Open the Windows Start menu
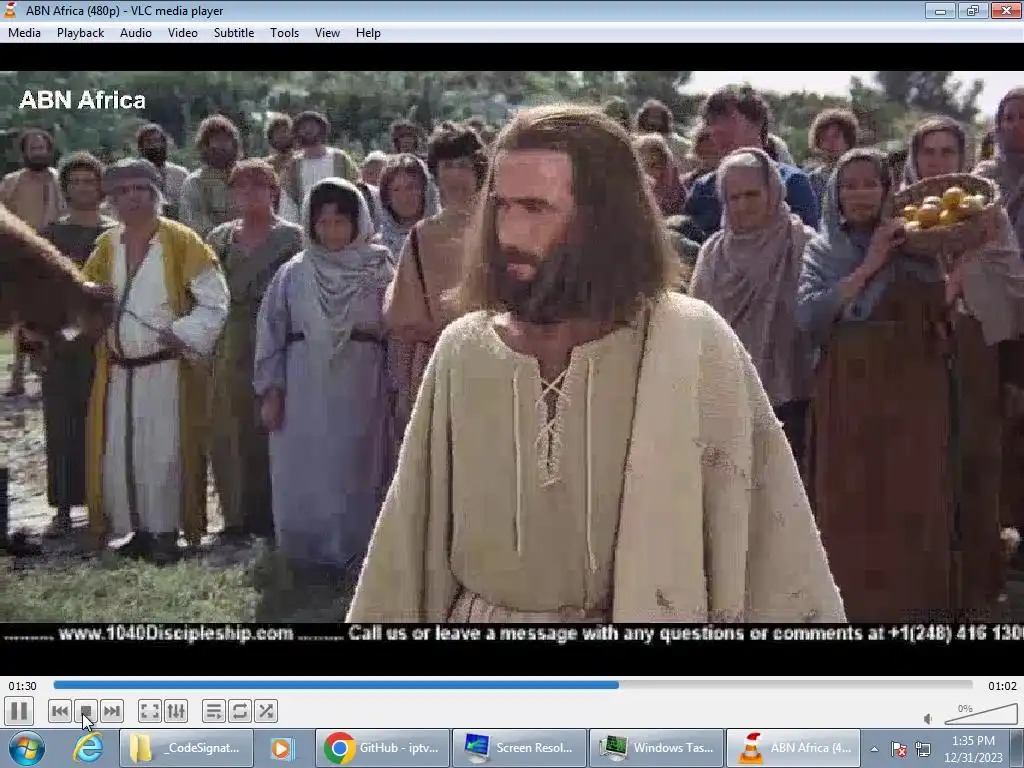 pyautogui.click(x=26, y=748)
